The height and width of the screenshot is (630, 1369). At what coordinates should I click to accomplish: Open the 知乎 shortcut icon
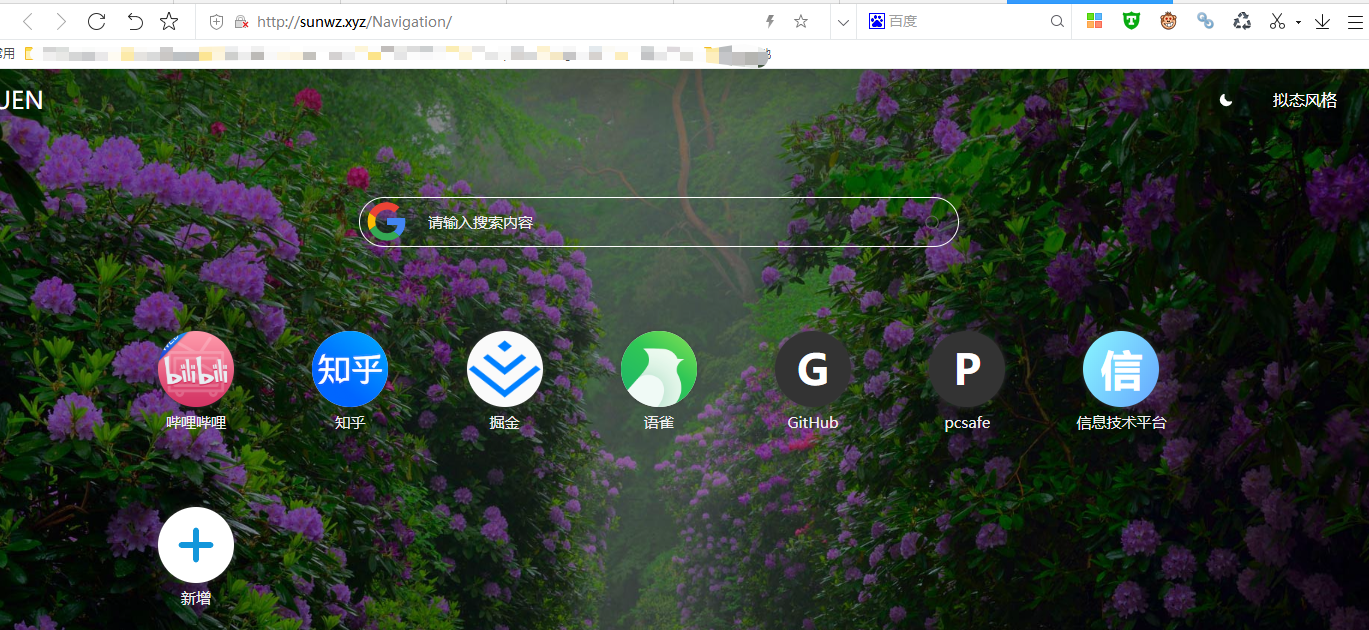point(350,369)
